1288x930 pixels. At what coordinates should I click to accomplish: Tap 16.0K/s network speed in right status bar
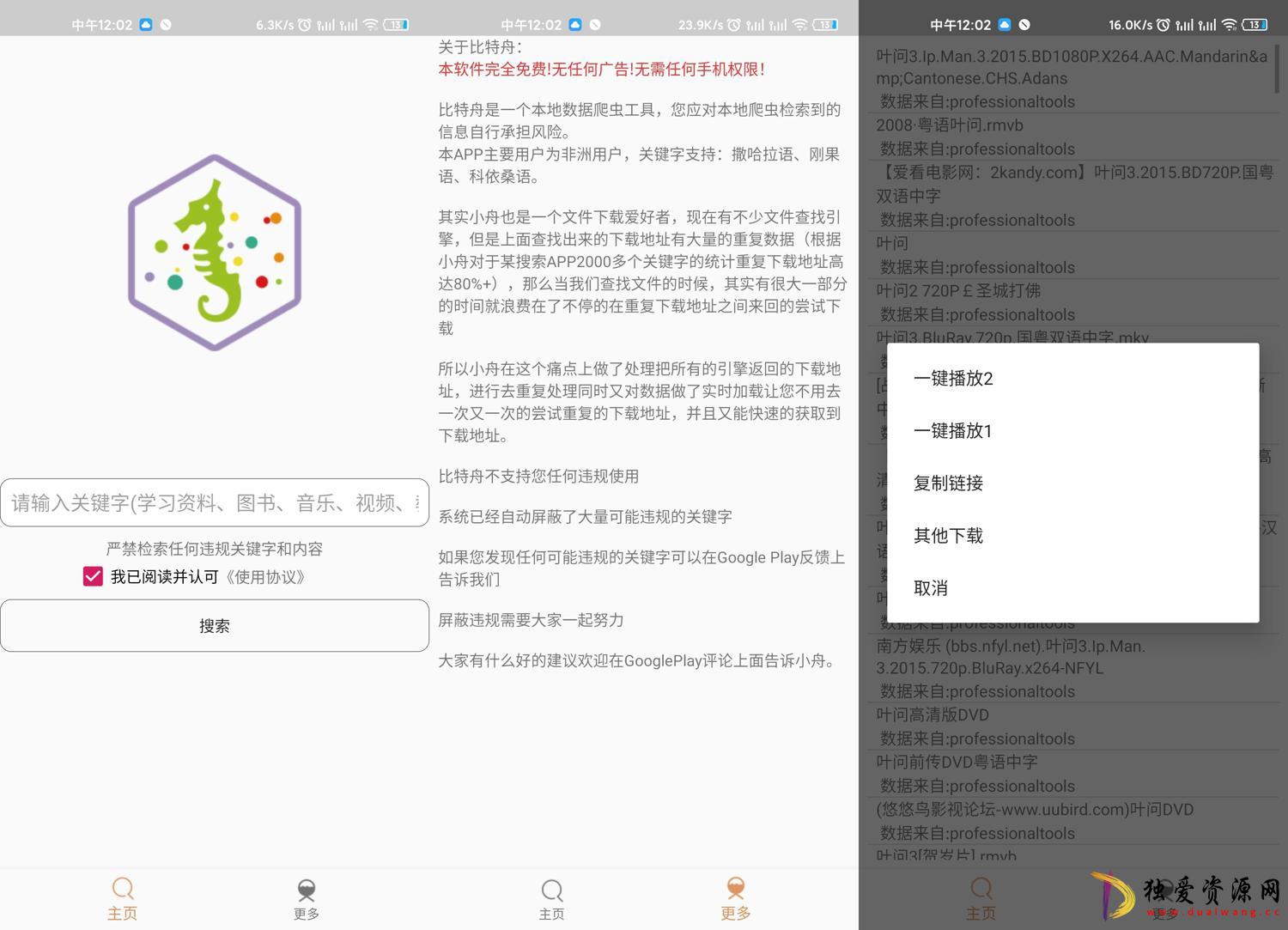(1131, 25)
